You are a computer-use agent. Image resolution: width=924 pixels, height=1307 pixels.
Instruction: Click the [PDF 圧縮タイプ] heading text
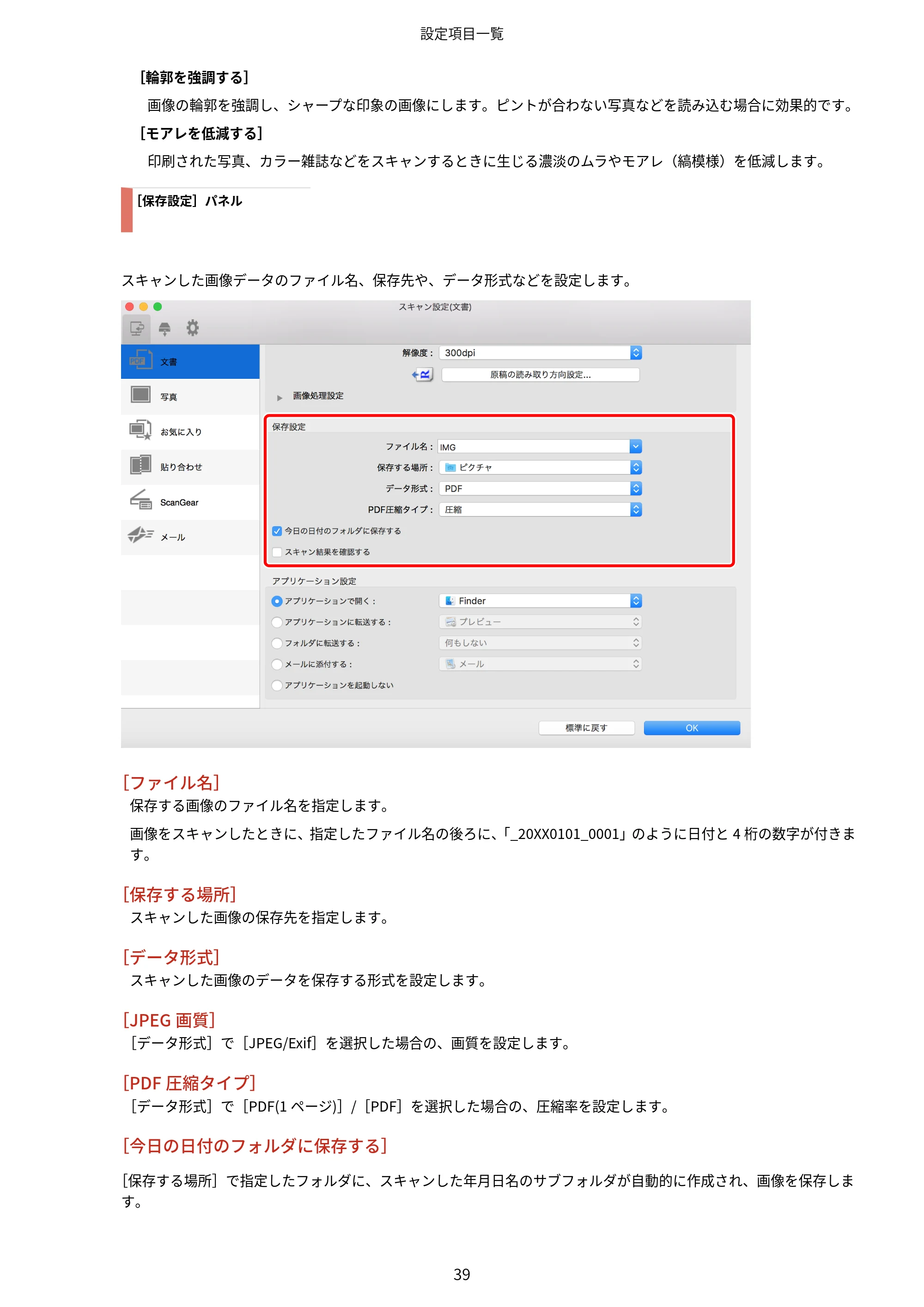coord(189,1083)
